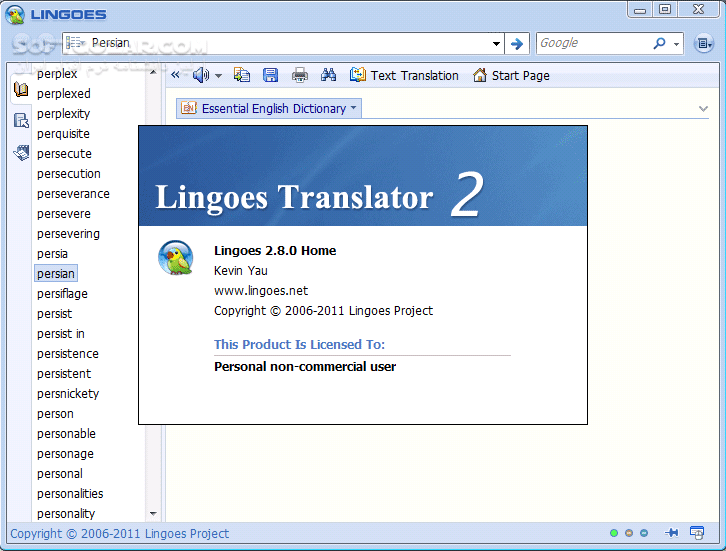
Task: Select 'persist in' in word list
Action: coord(60,333)
